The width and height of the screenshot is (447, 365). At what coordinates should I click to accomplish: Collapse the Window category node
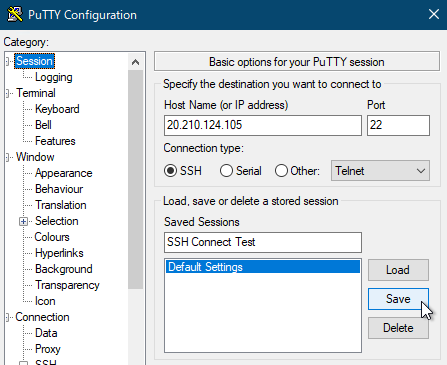pos(8,157)
